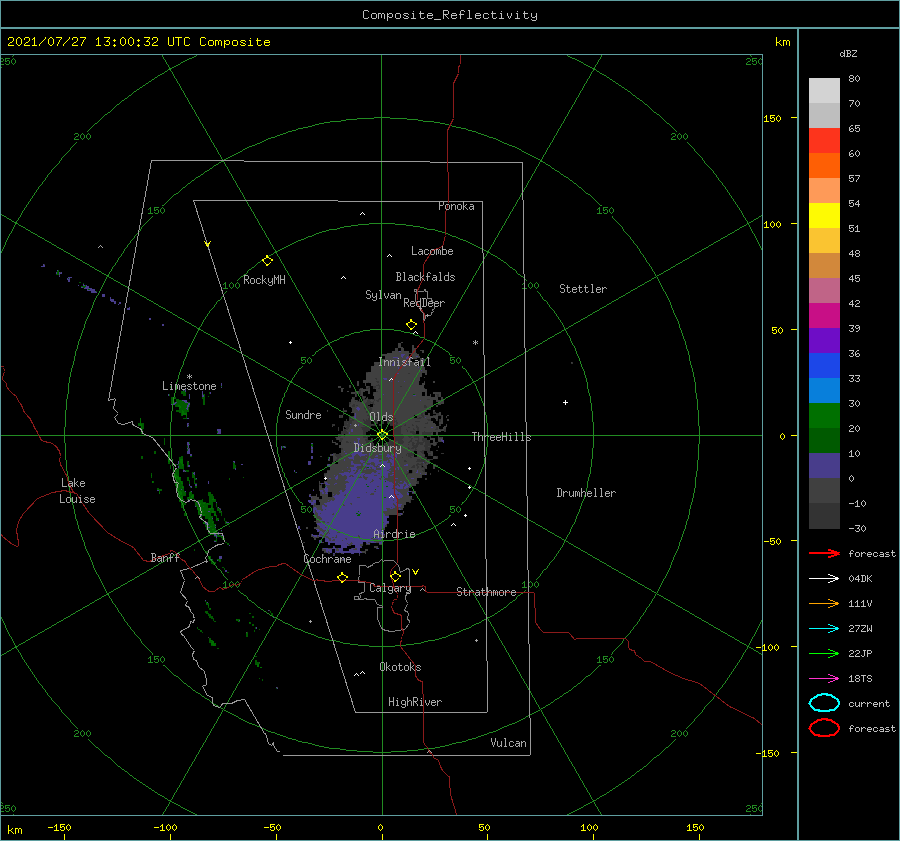Click the Calgary city label
The image size is (900, 841).
click(390, 588)
